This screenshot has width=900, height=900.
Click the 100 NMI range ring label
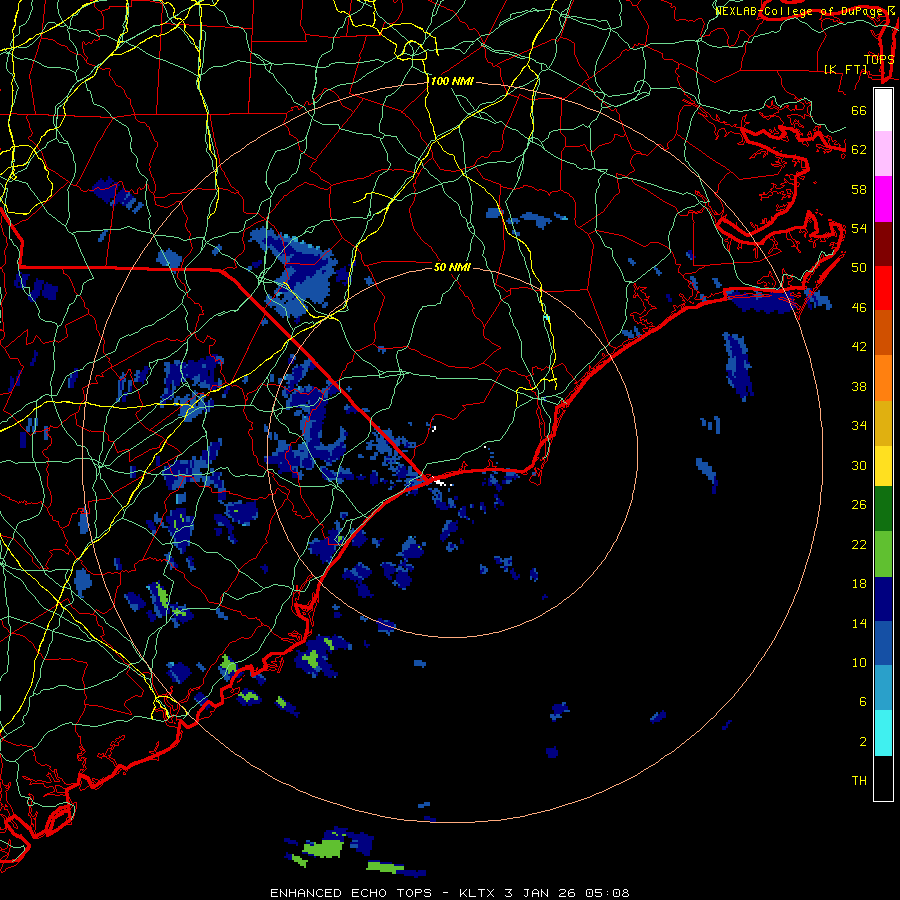(452, 82)
